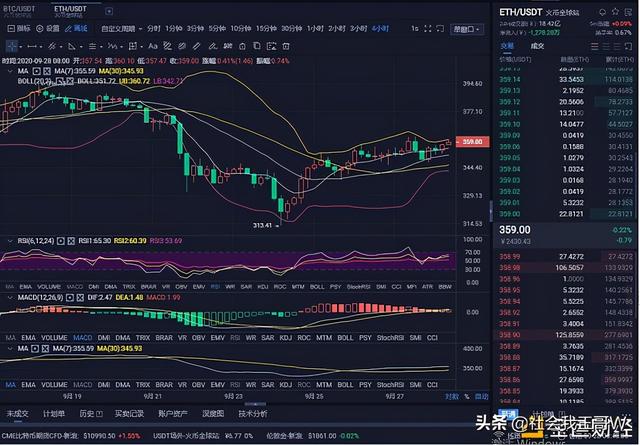The height and width of the screenshot is (445, 640).
Task: Open the 未成交 open orders tab
Action: [x=18, y=414]
